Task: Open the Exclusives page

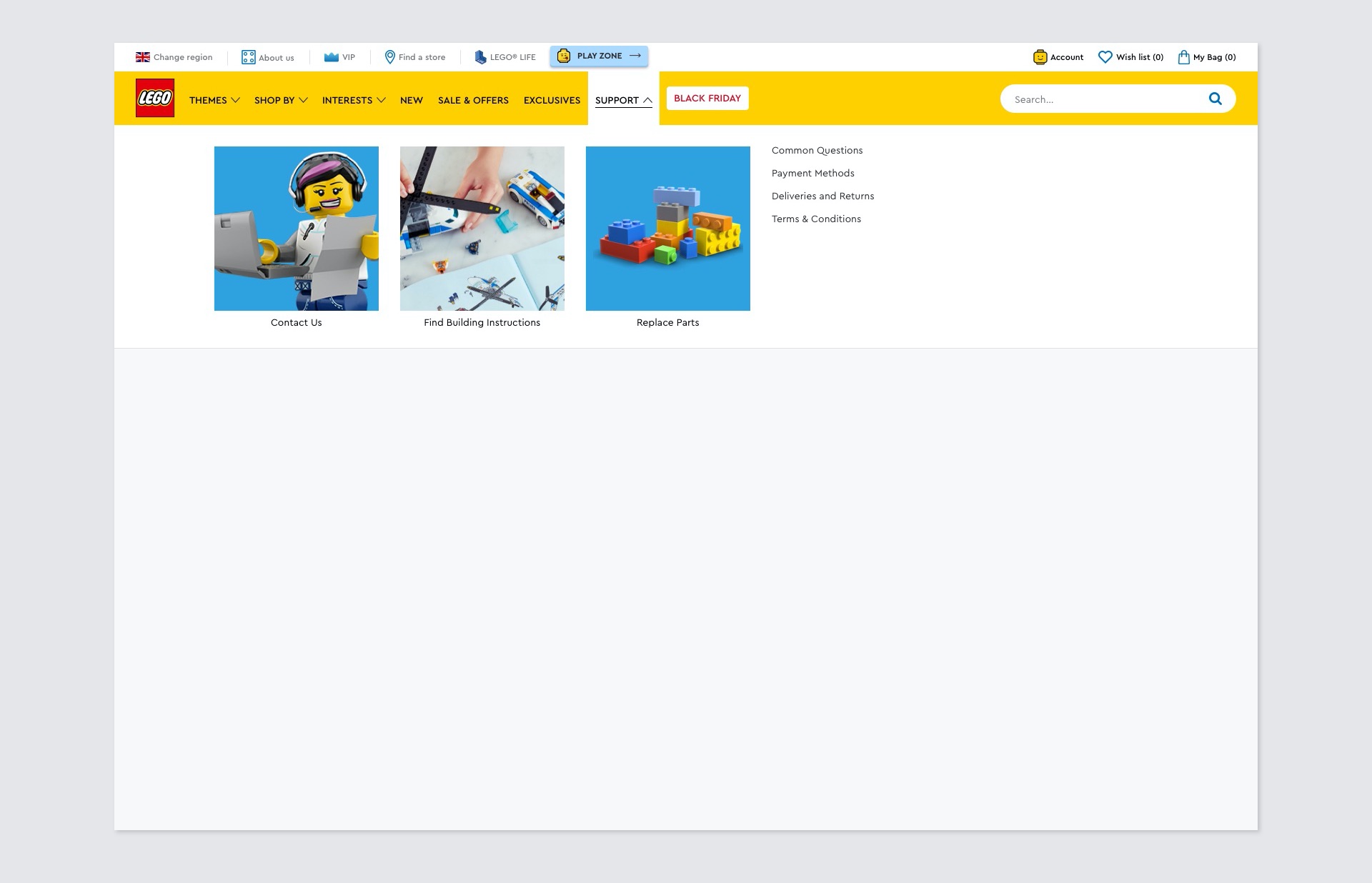Action: coord(552,100)
